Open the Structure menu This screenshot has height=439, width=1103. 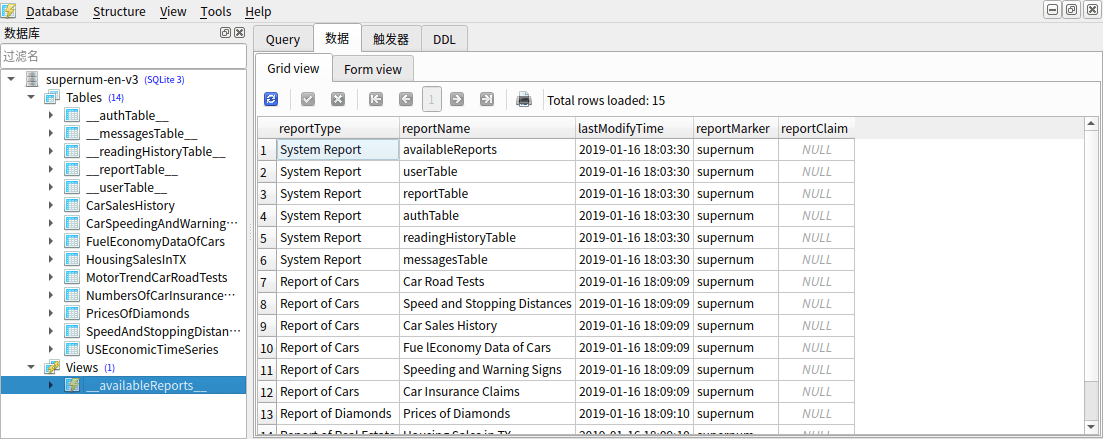click(119, 11)
